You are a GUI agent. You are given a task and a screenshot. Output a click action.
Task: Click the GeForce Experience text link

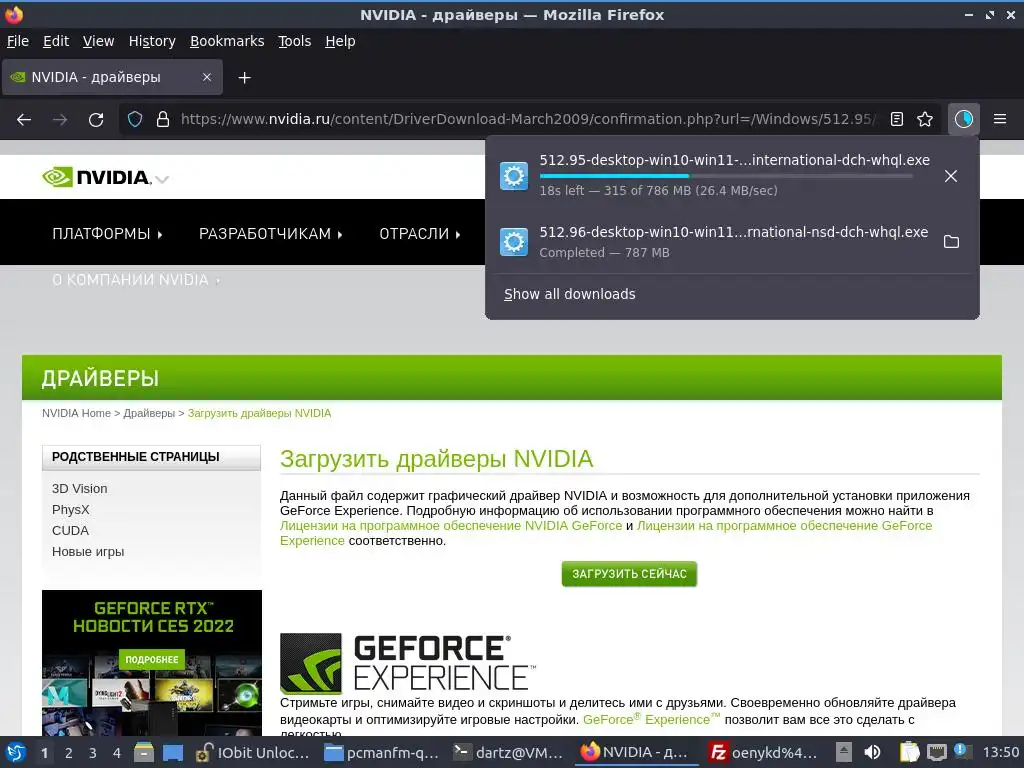tap(651, 720)
